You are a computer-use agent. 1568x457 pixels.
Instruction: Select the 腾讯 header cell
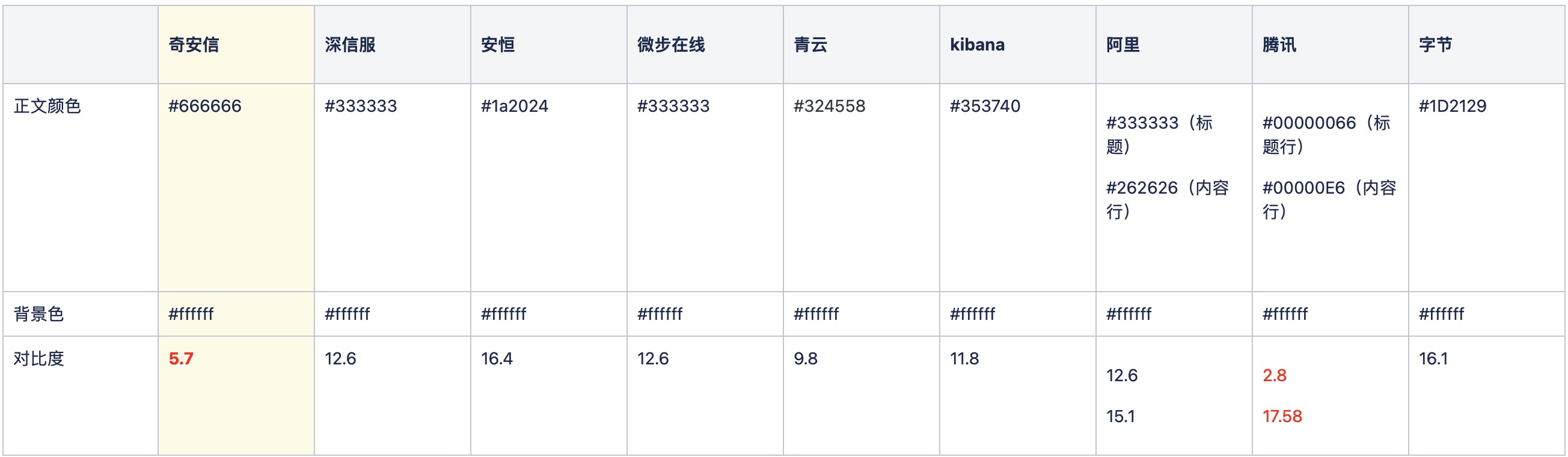pos(1279,44)
